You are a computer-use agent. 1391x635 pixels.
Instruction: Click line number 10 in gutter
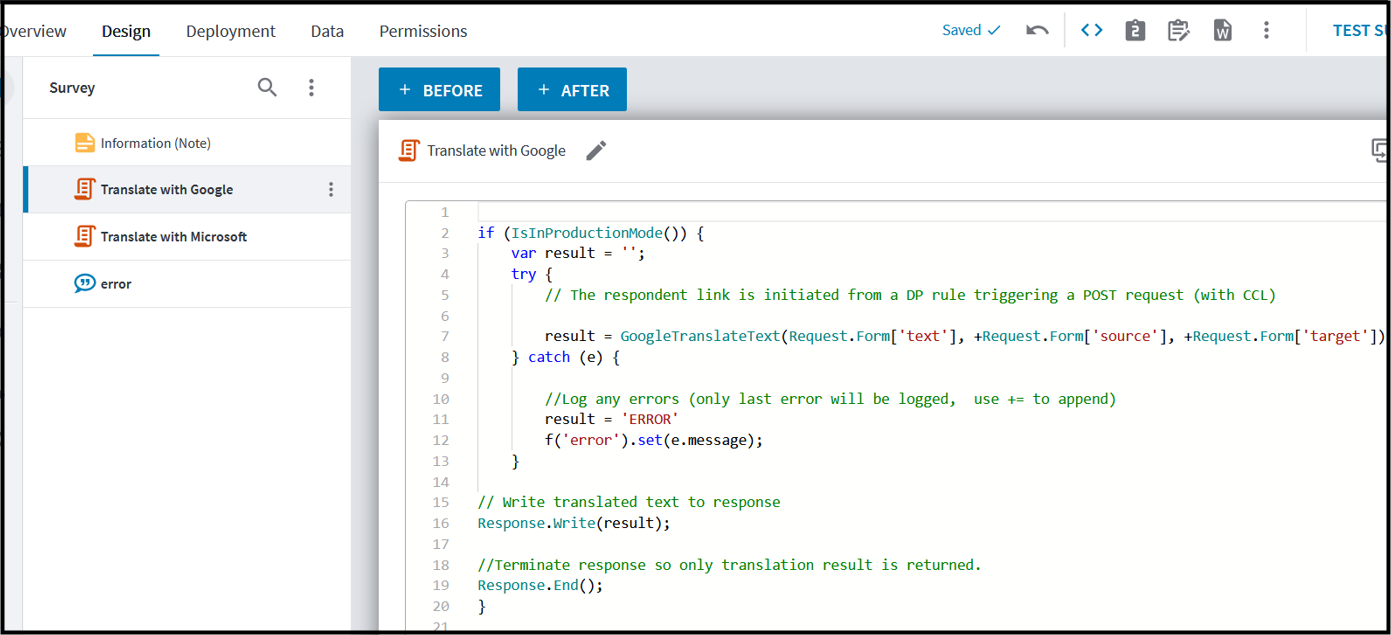(441, 399)
